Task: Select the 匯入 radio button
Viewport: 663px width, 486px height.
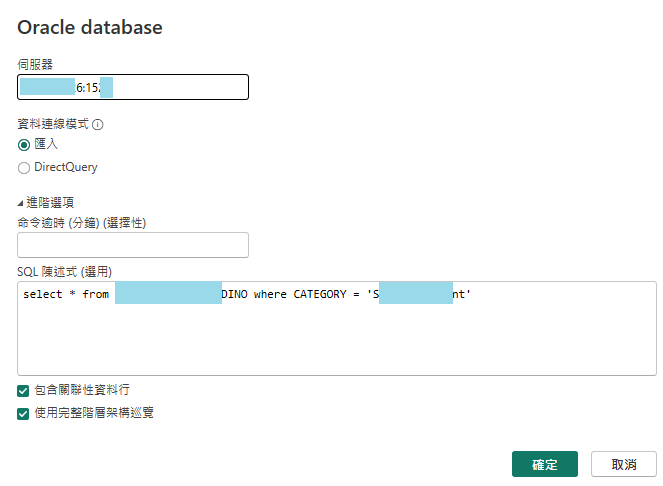Action: click(x=24, y=145)
